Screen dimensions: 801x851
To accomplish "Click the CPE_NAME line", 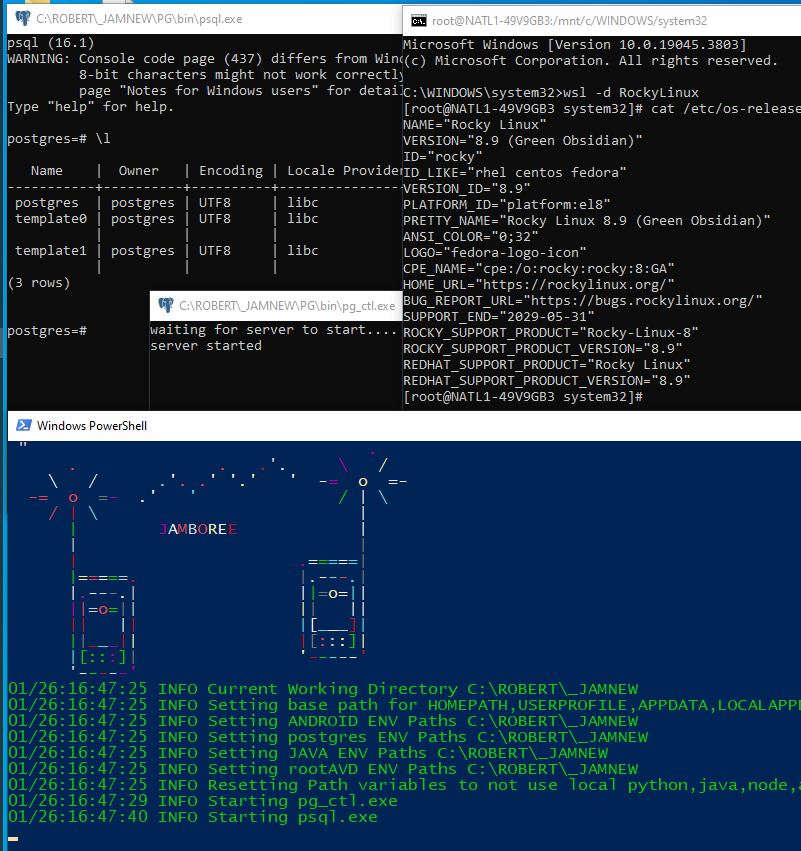I will point(538,269).
